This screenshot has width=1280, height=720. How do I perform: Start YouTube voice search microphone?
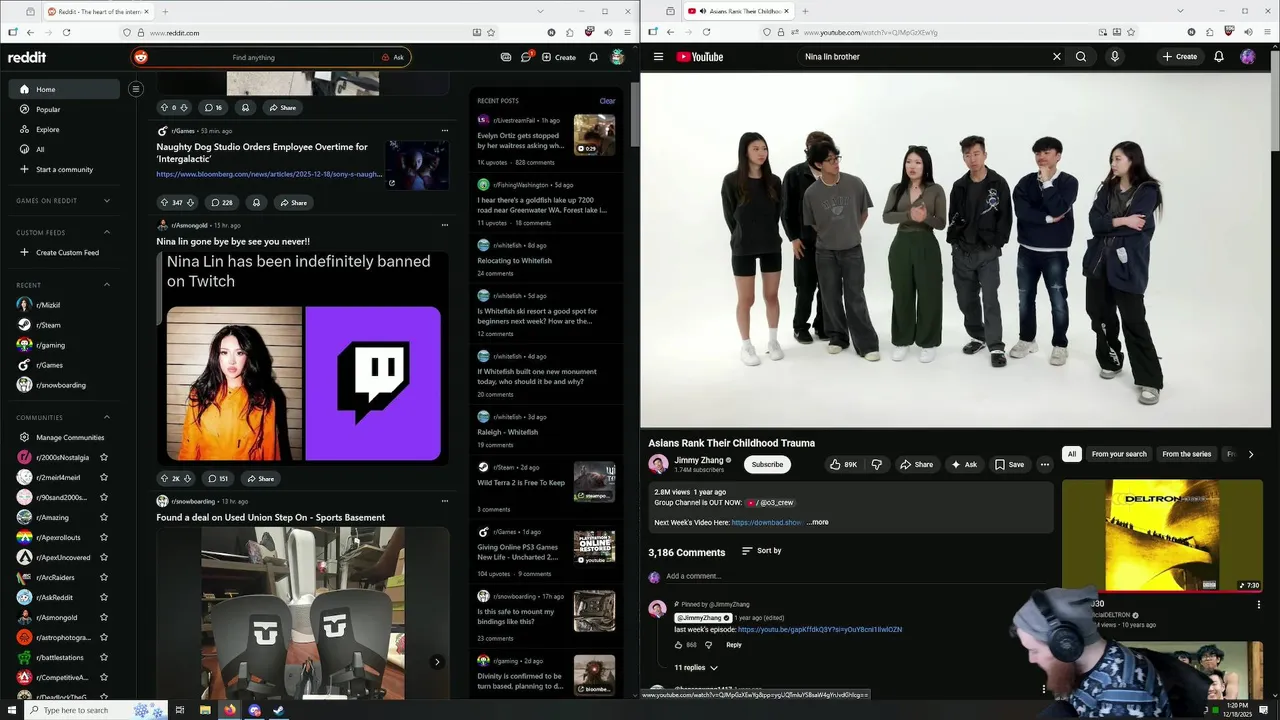coord(1115,57)
